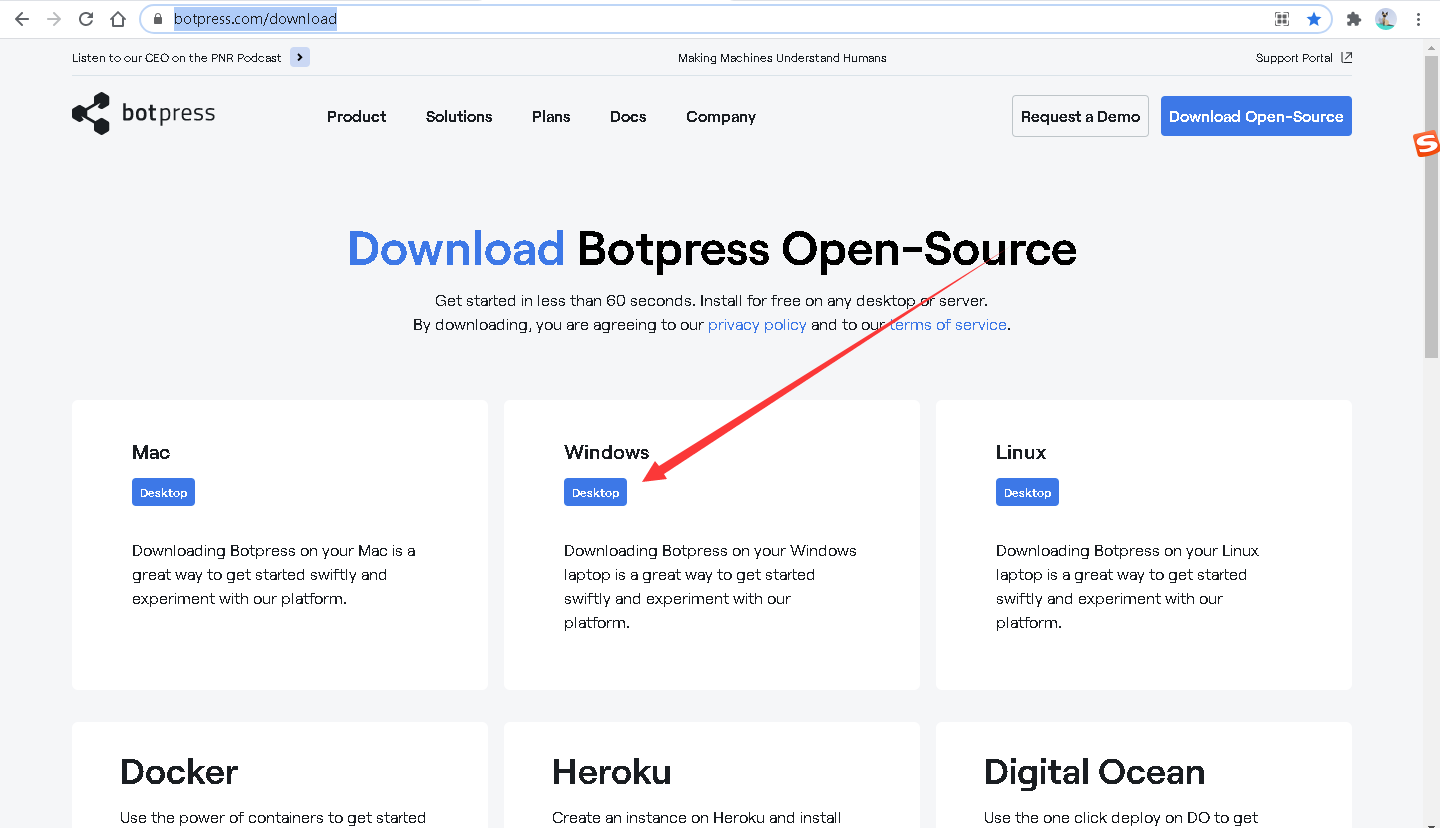Click the Snagit icon on the right edge

[x=1426, y=144]
